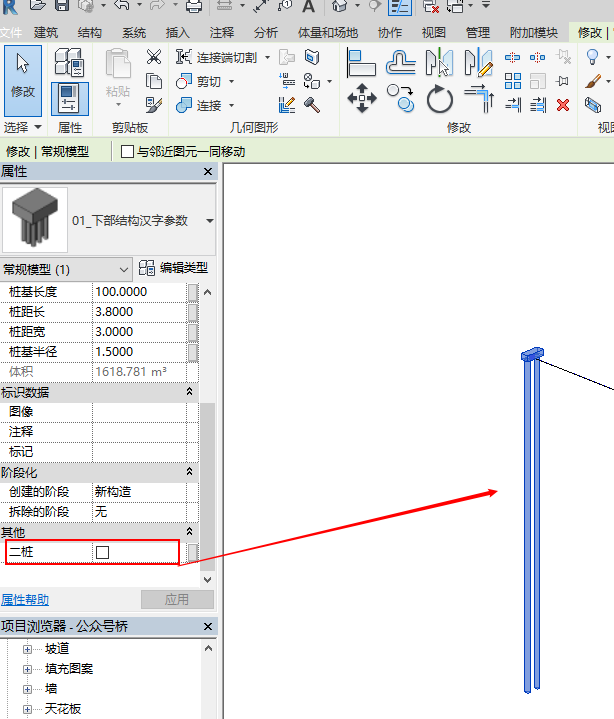Image resolution: width=614 pixels, height=719 pixels.
Task: Activate the Rotate tool
Action: click(x=439, y=99)
